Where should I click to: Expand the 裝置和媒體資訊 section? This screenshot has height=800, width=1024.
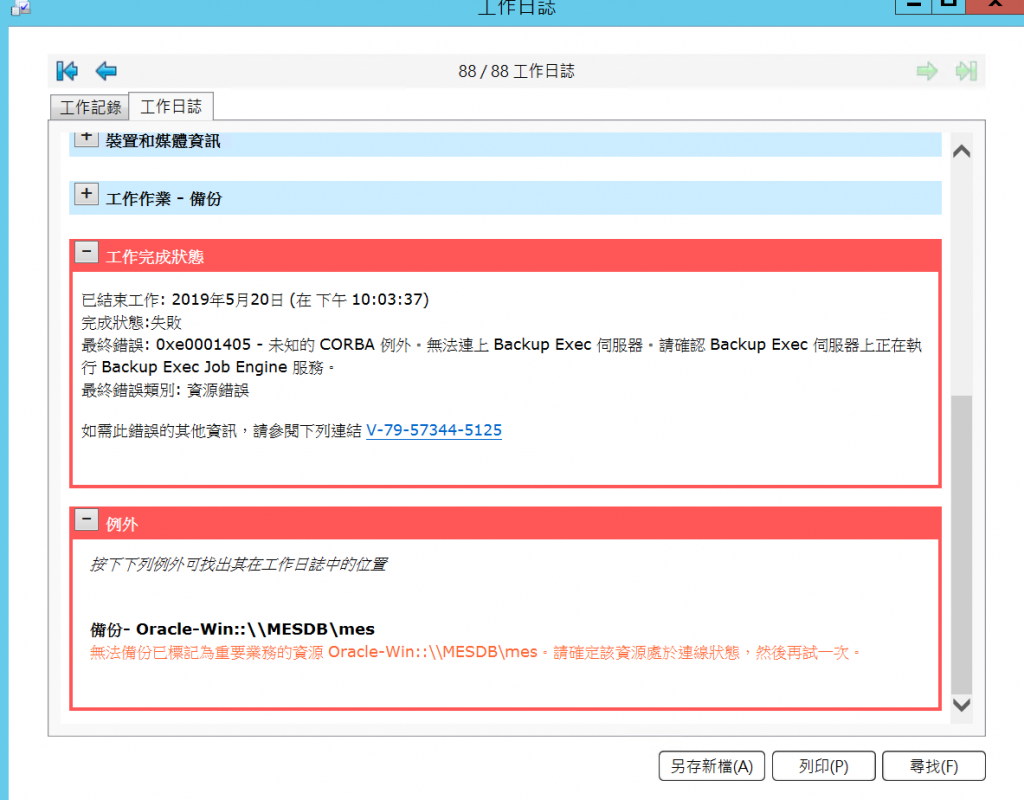[x=86, y=138]
